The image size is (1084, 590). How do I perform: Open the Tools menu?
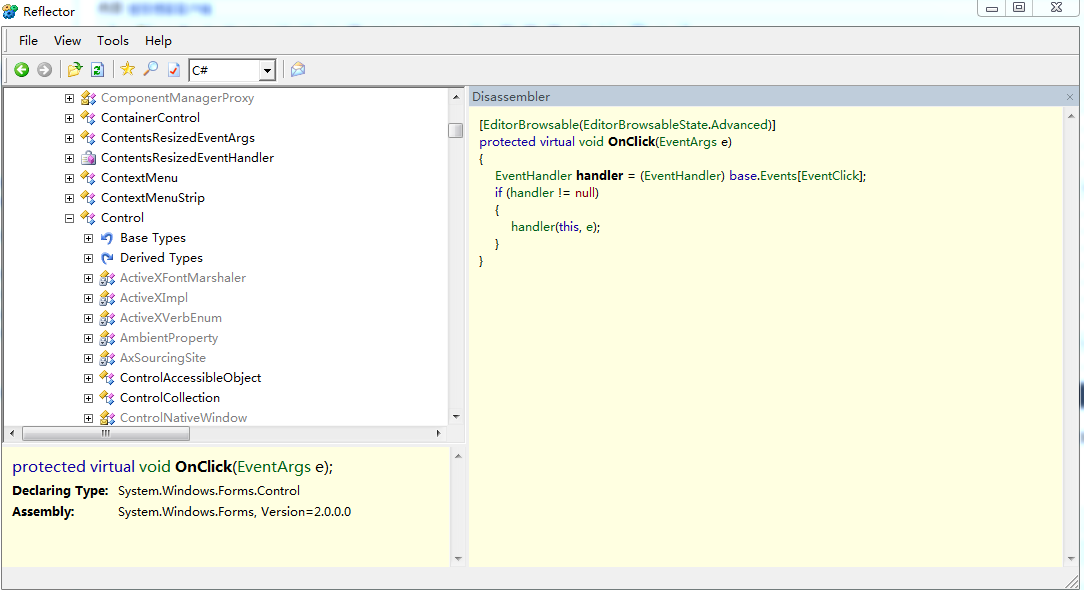[x=113, y=41]
